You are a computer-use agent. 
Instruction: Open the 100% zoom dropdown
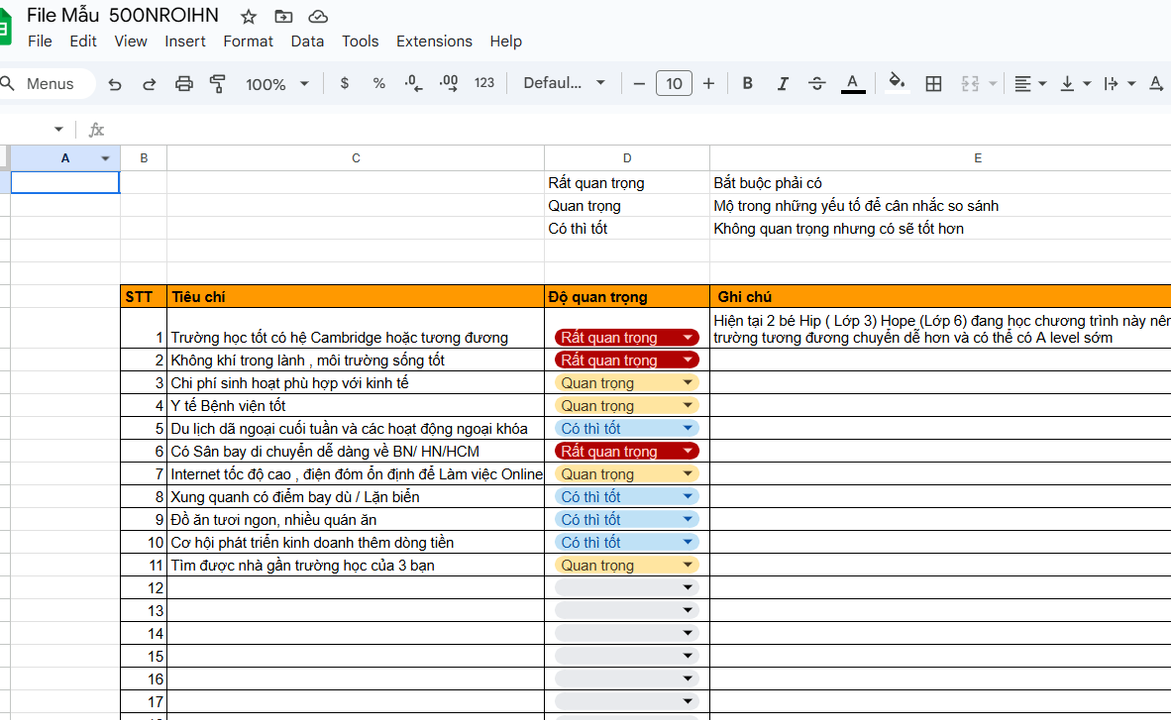(277, 84)
